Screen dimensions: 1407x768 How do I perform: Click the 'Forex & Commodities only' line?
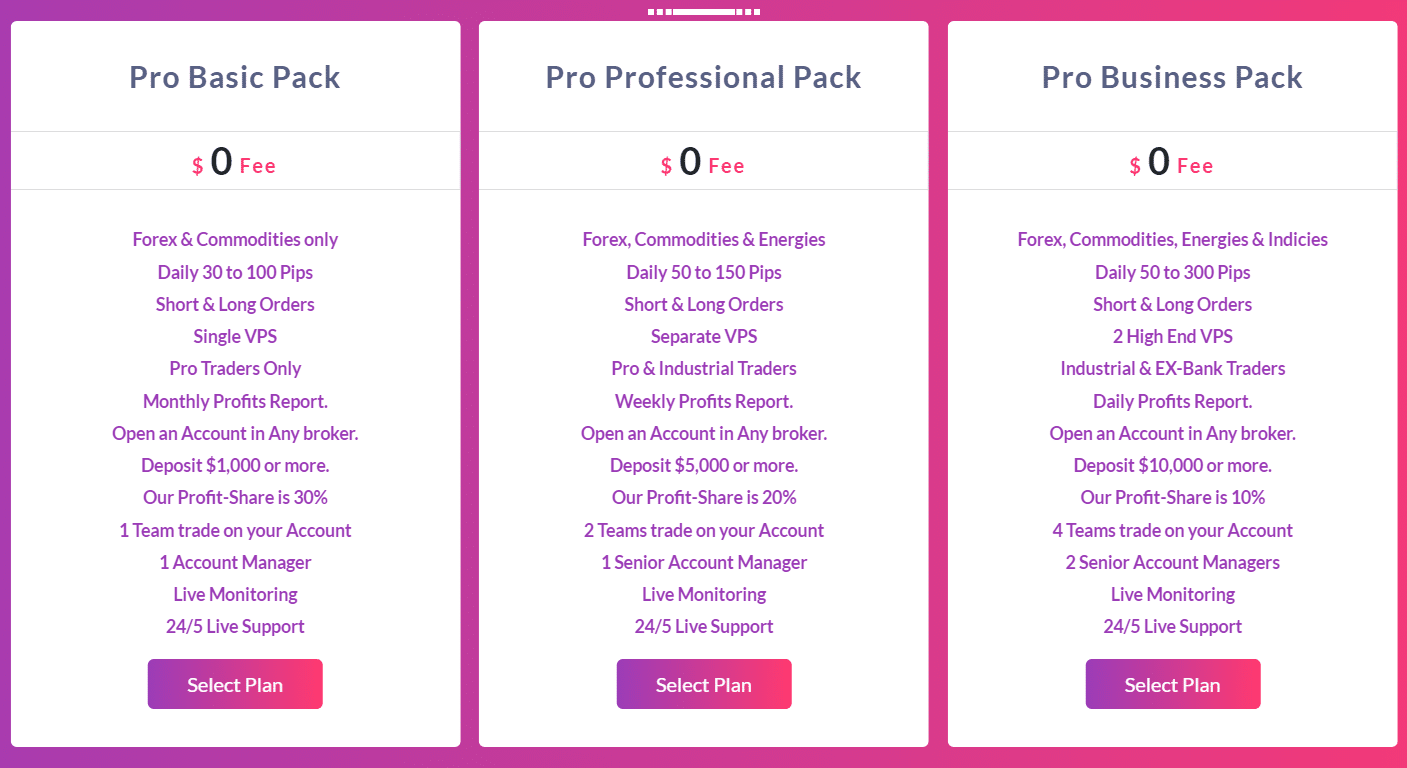click(x=235, y=239)
